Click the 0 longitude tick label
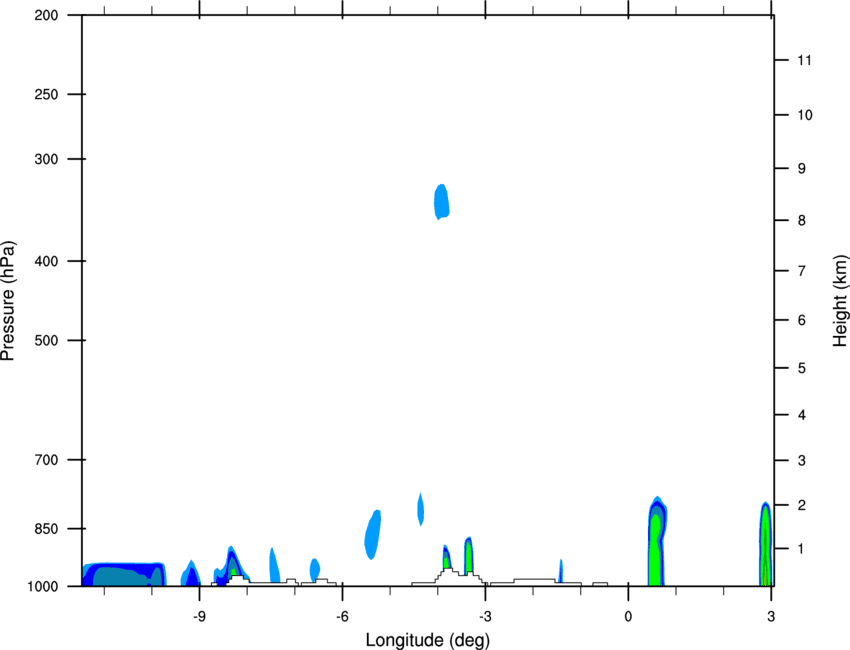 tap(628, 617)
